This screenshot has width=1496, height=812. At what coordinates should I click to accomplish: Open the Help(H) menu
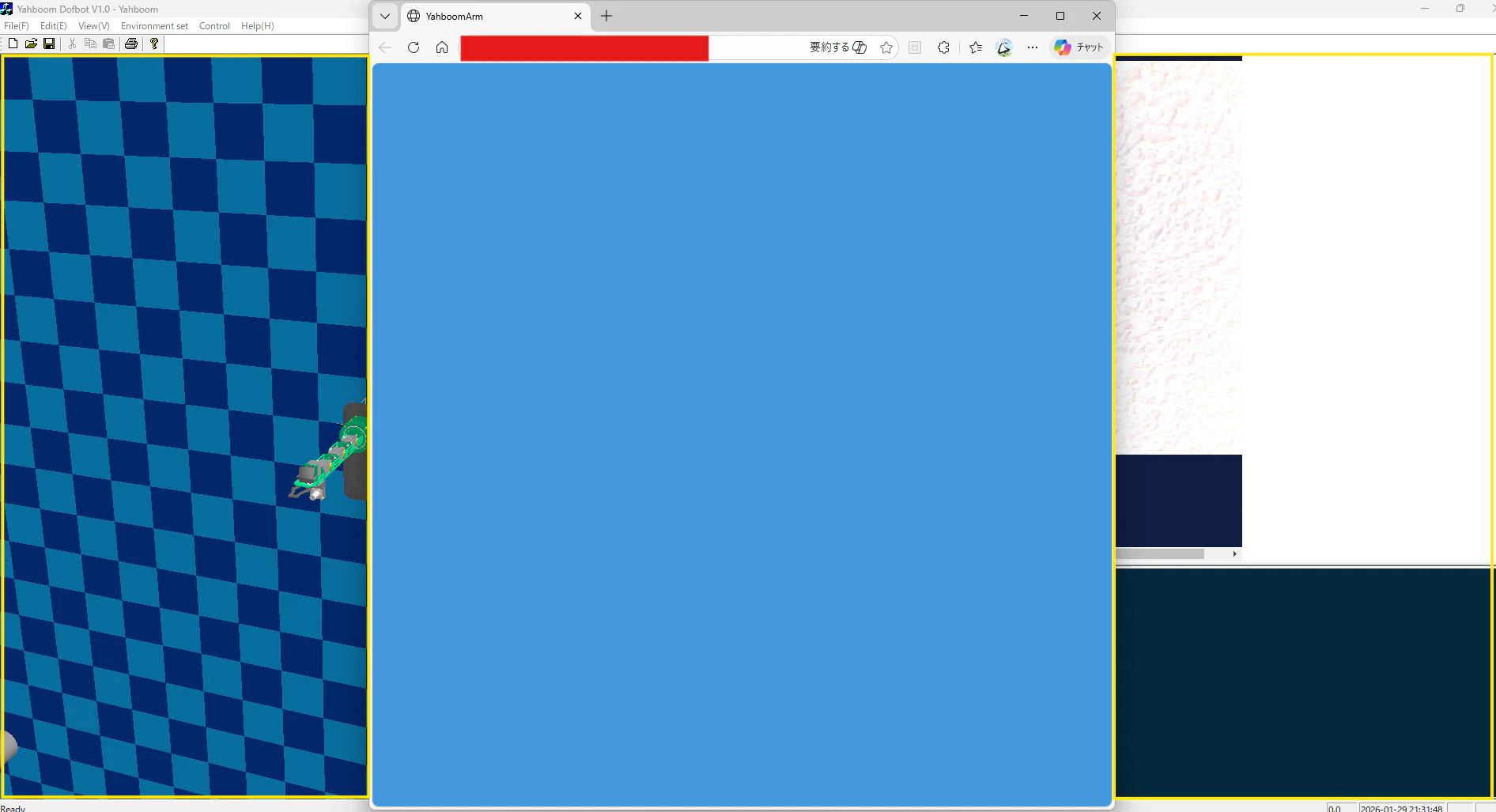pos(258,26)
